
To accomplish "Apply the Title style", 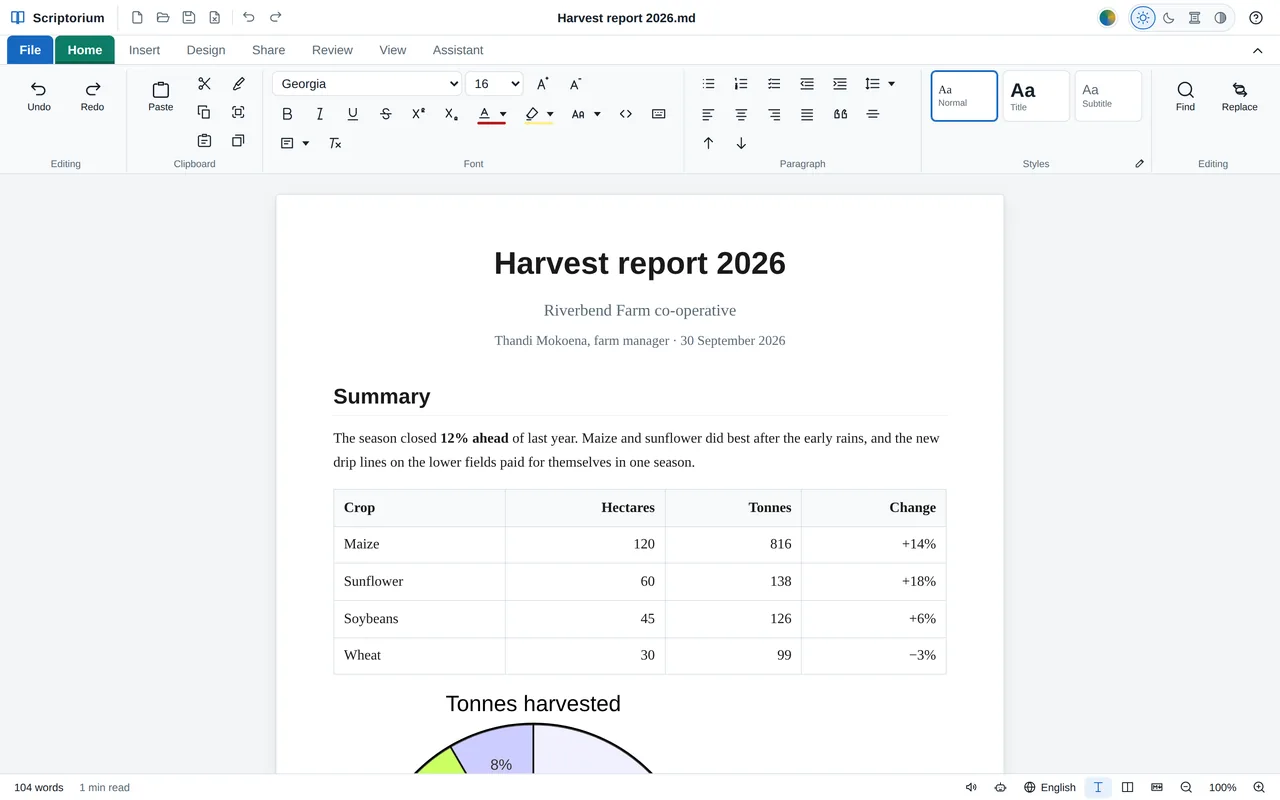I will [x=1036, y=96].
